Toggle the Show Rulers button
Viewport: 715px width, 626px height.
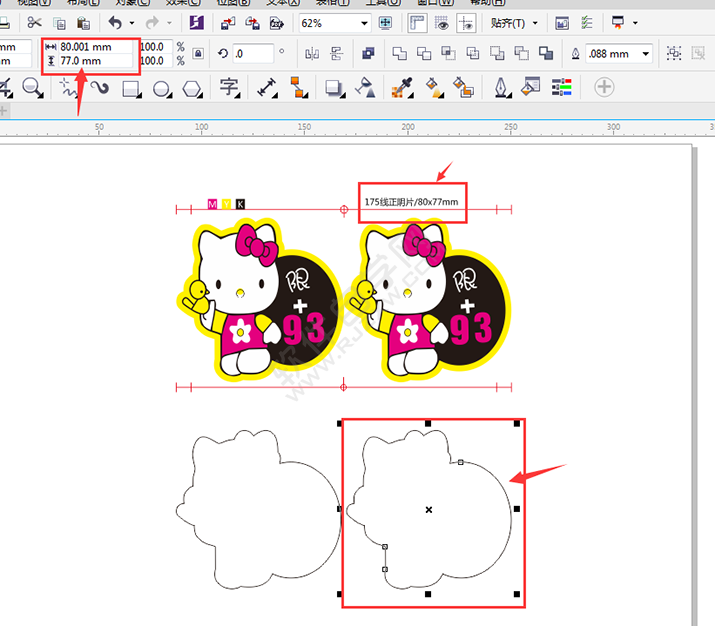click(417, 23)
